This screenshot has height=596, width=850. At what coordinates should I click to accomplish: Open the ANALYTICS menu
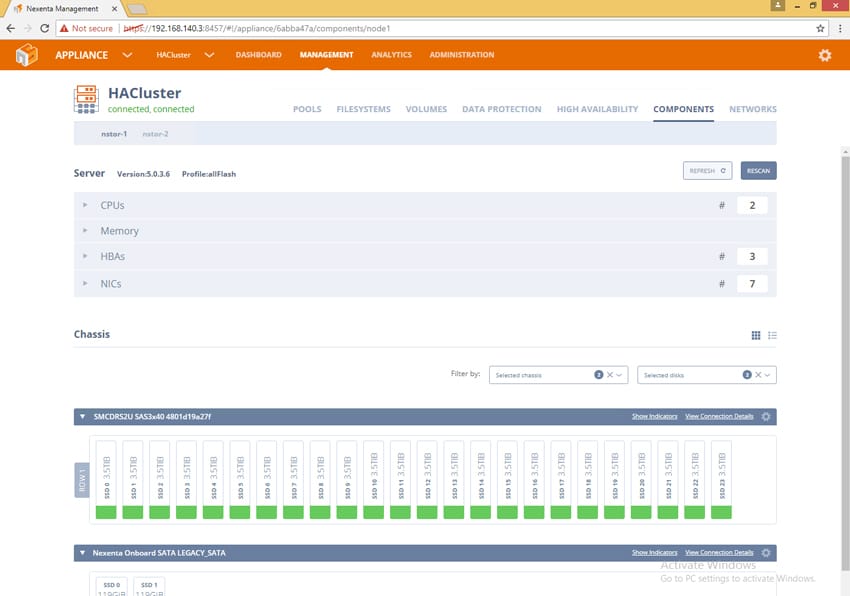(x=391, y=55)
